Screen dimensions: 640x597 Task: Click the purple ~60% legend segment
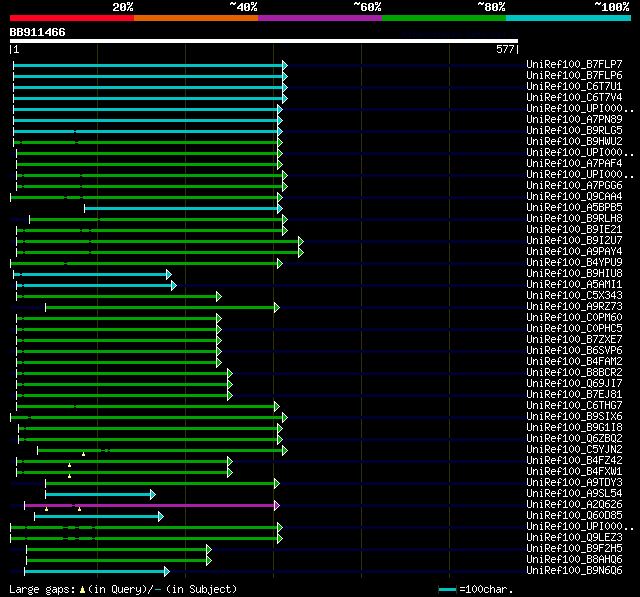pos(320,18)
